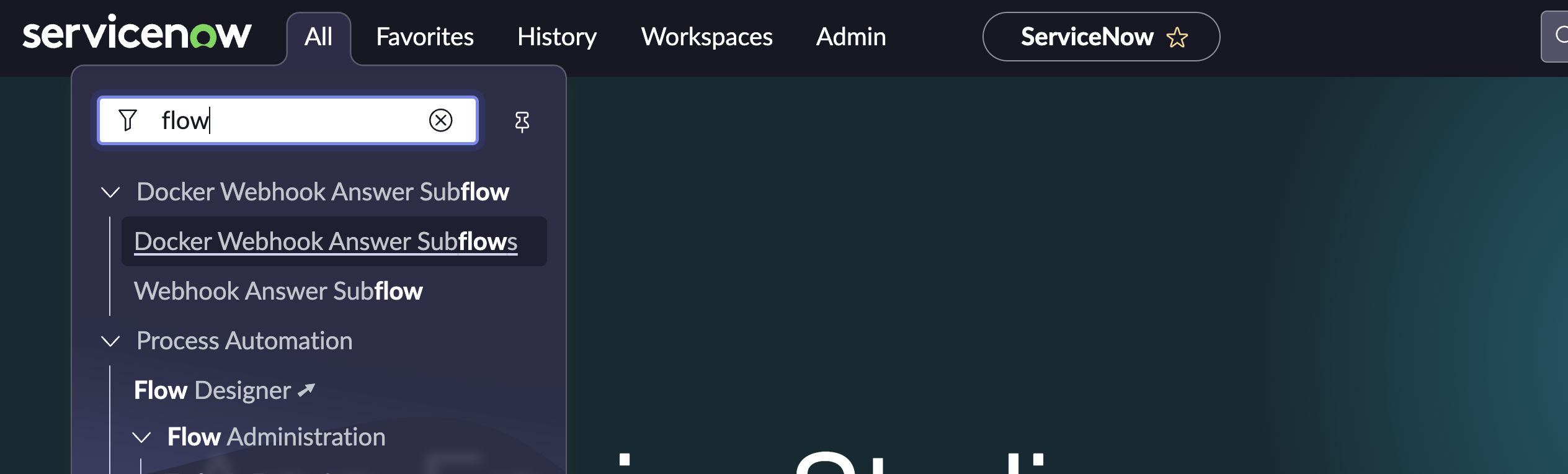Collapse the Process Automation section chevron
This screenshot has height=474, width=1568.
(x=110, y=341)
